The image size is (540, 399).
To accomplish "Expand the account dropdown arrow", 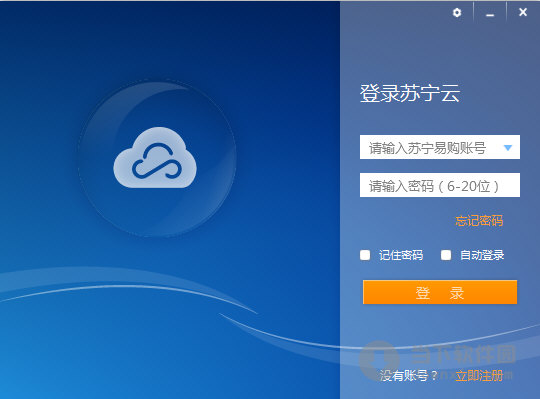I will coord(508,148).
